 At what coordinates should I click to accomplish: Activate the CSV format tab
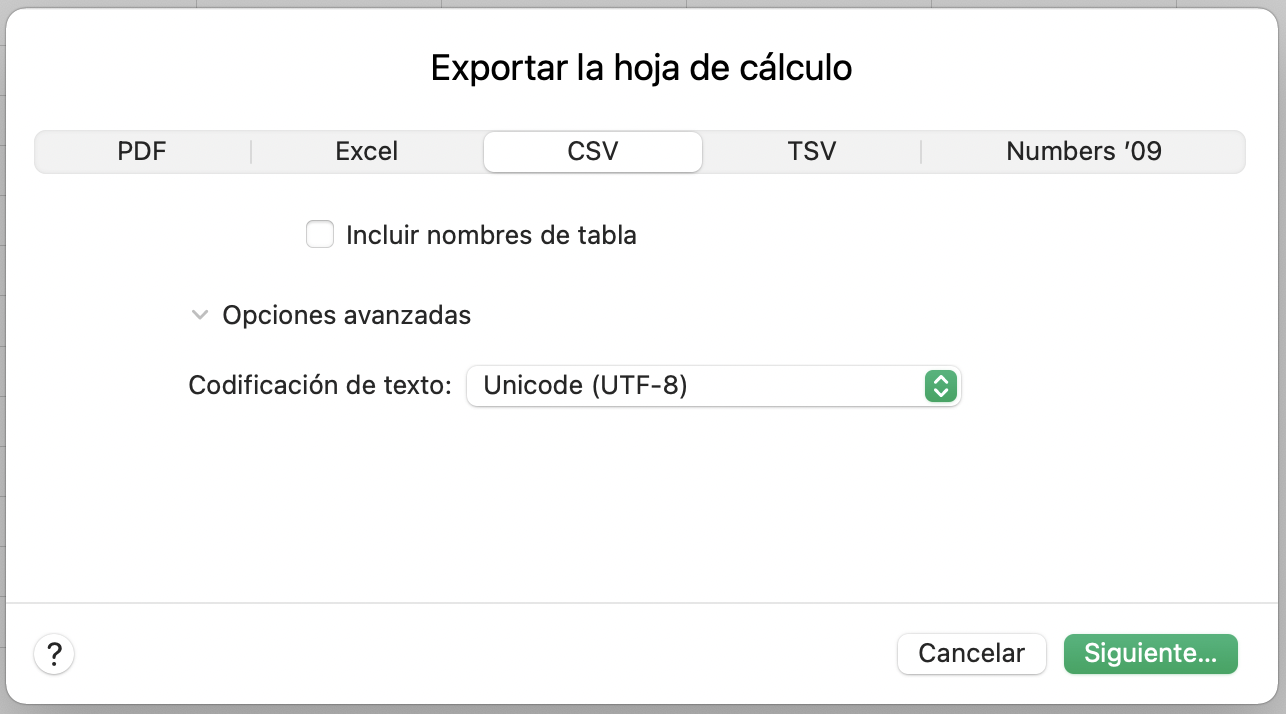(592, 151)
